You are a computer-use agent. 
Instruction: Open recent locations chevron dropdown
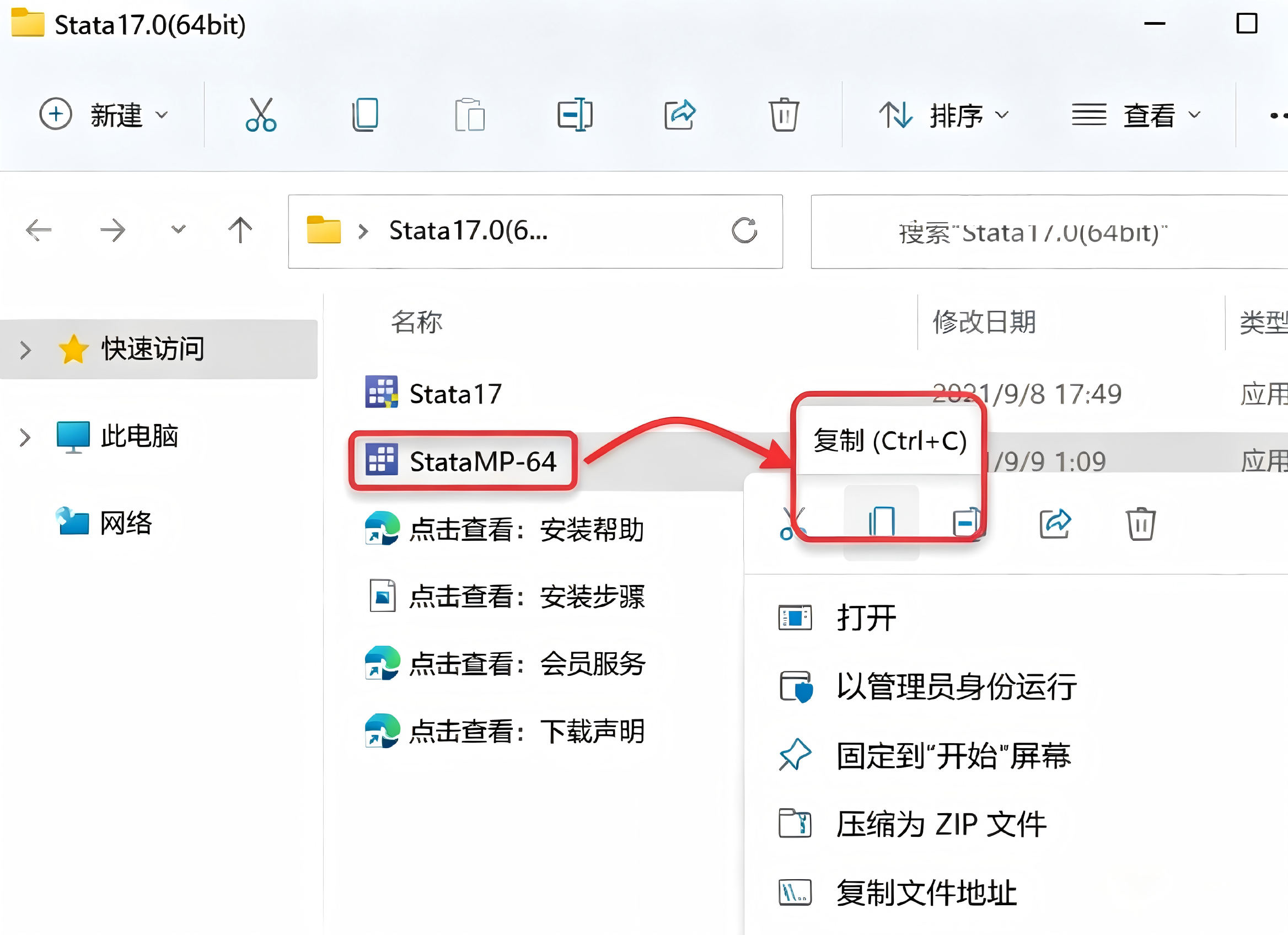(x=178, y=230)
